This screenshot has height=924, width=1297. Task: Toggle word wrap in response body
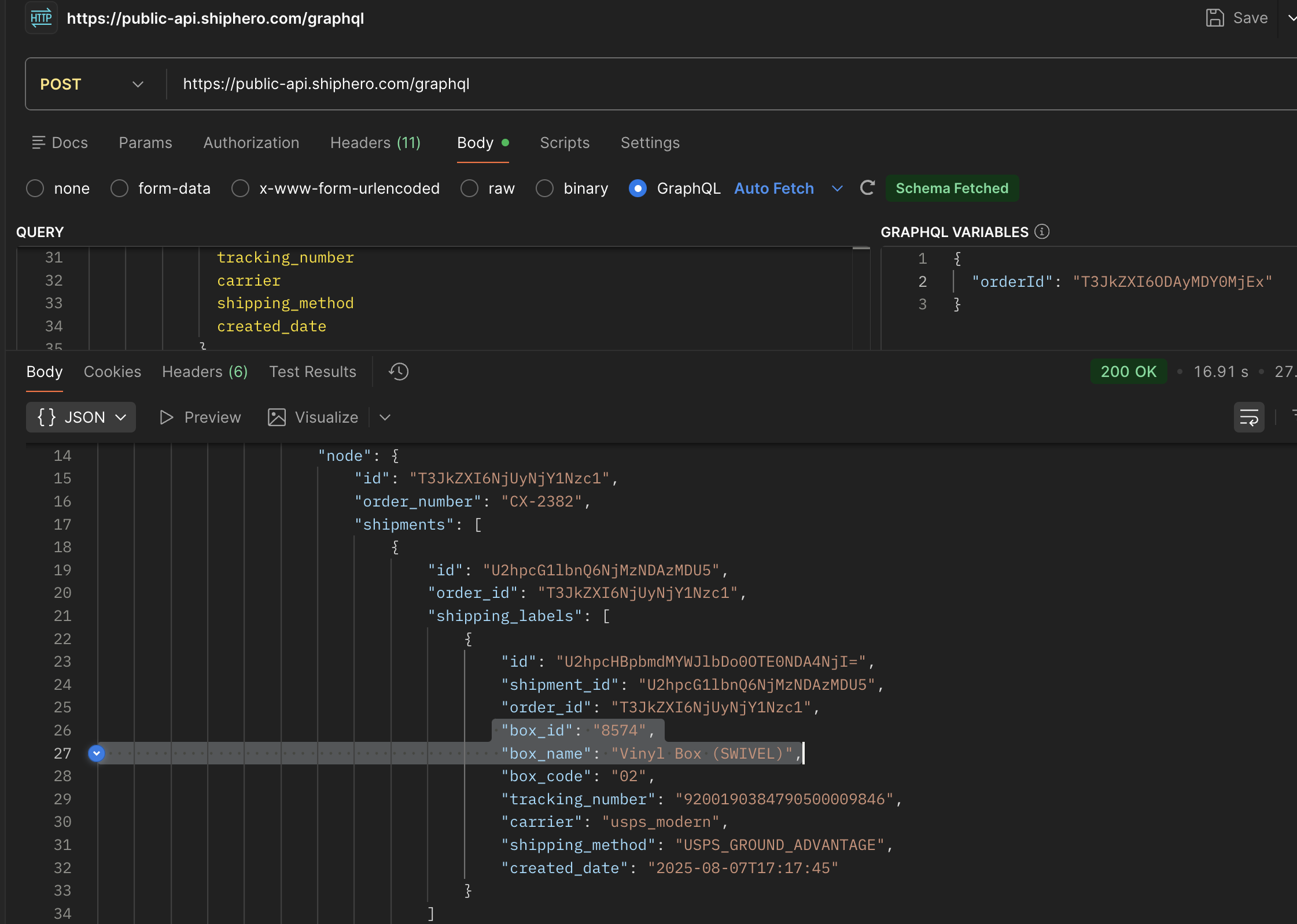coord(1248,417)
